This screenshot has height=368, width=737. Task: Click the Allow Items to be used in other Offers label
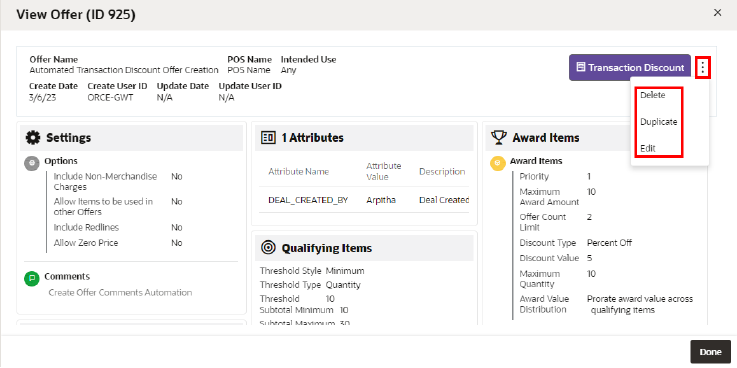click(x=103, y=207)
